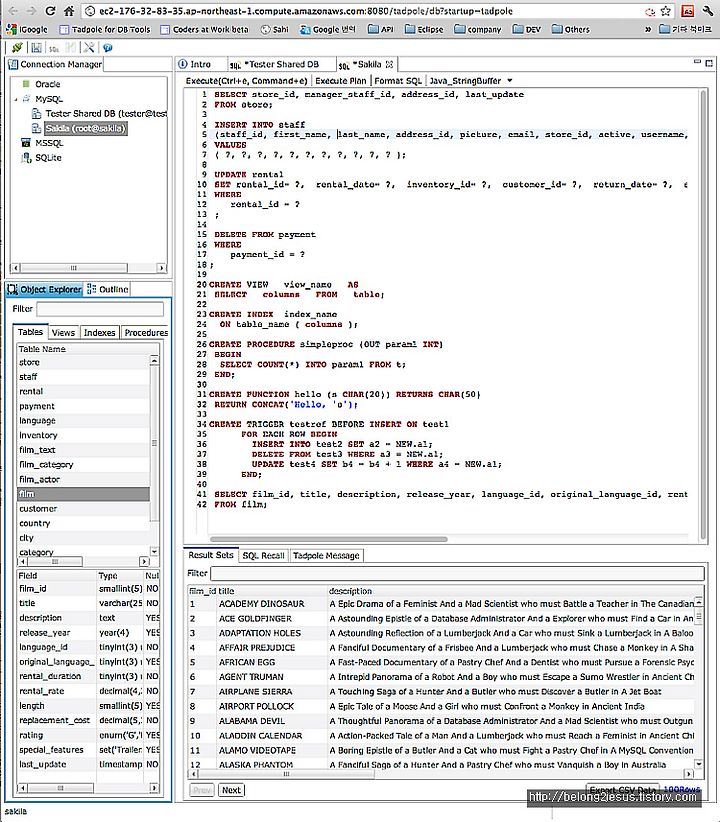
Task: Click the browser forward arrow
Action: click(x=31, y=11)
